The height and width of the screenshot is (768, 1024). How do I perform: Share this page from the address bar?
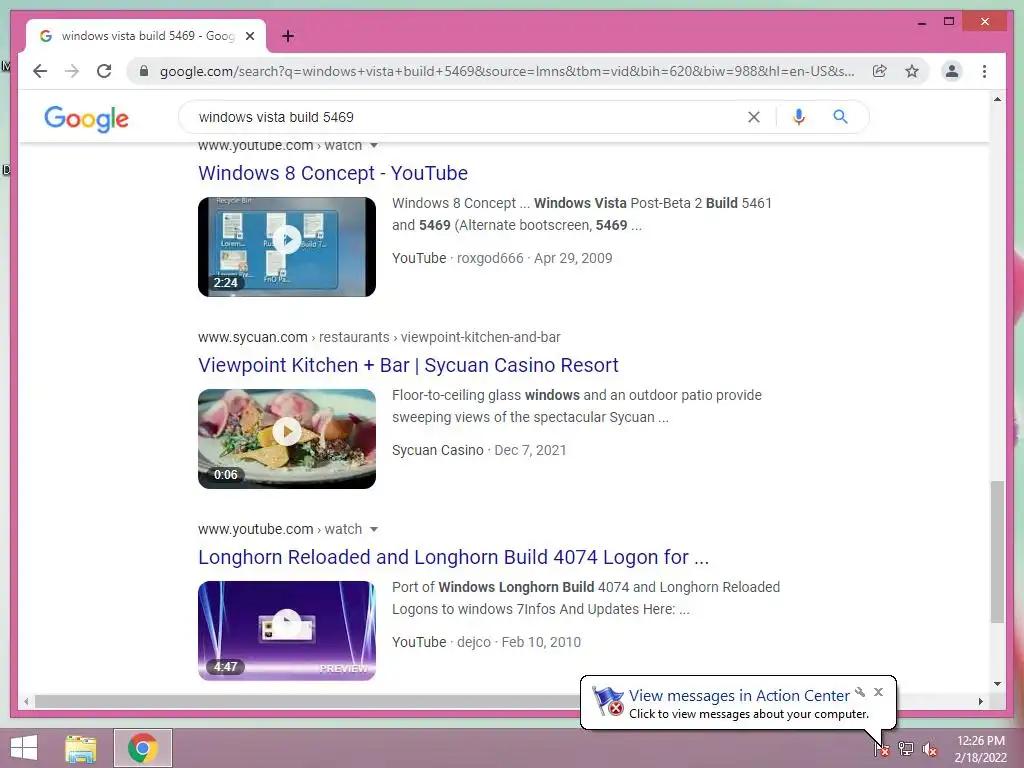[x=880, y=71]
